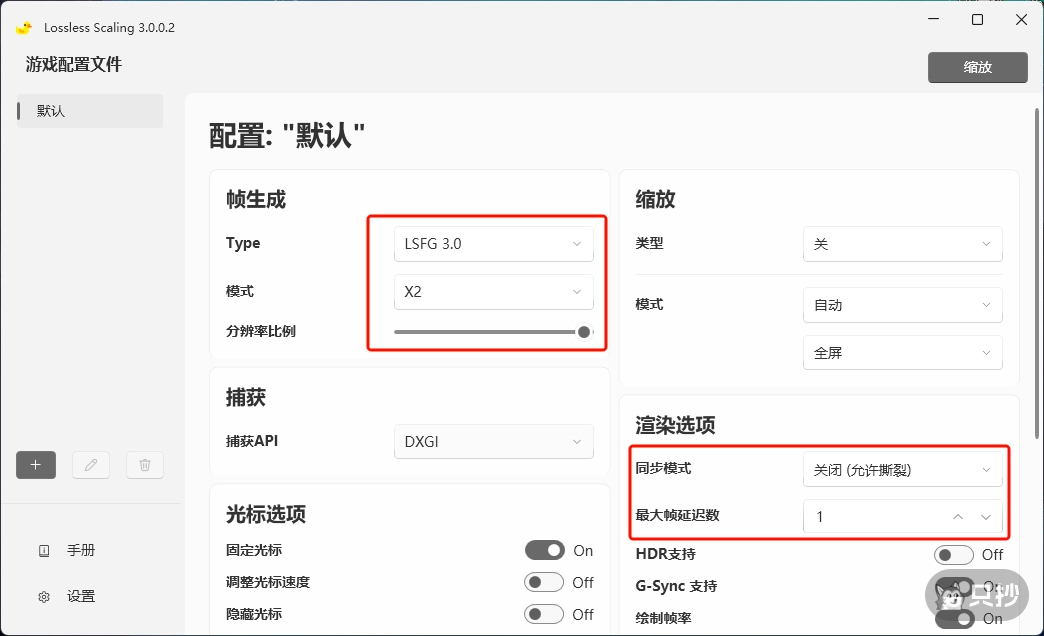Click the duck logo in the title bar
Screen dimensions: 1044x636
coord(23,27)
